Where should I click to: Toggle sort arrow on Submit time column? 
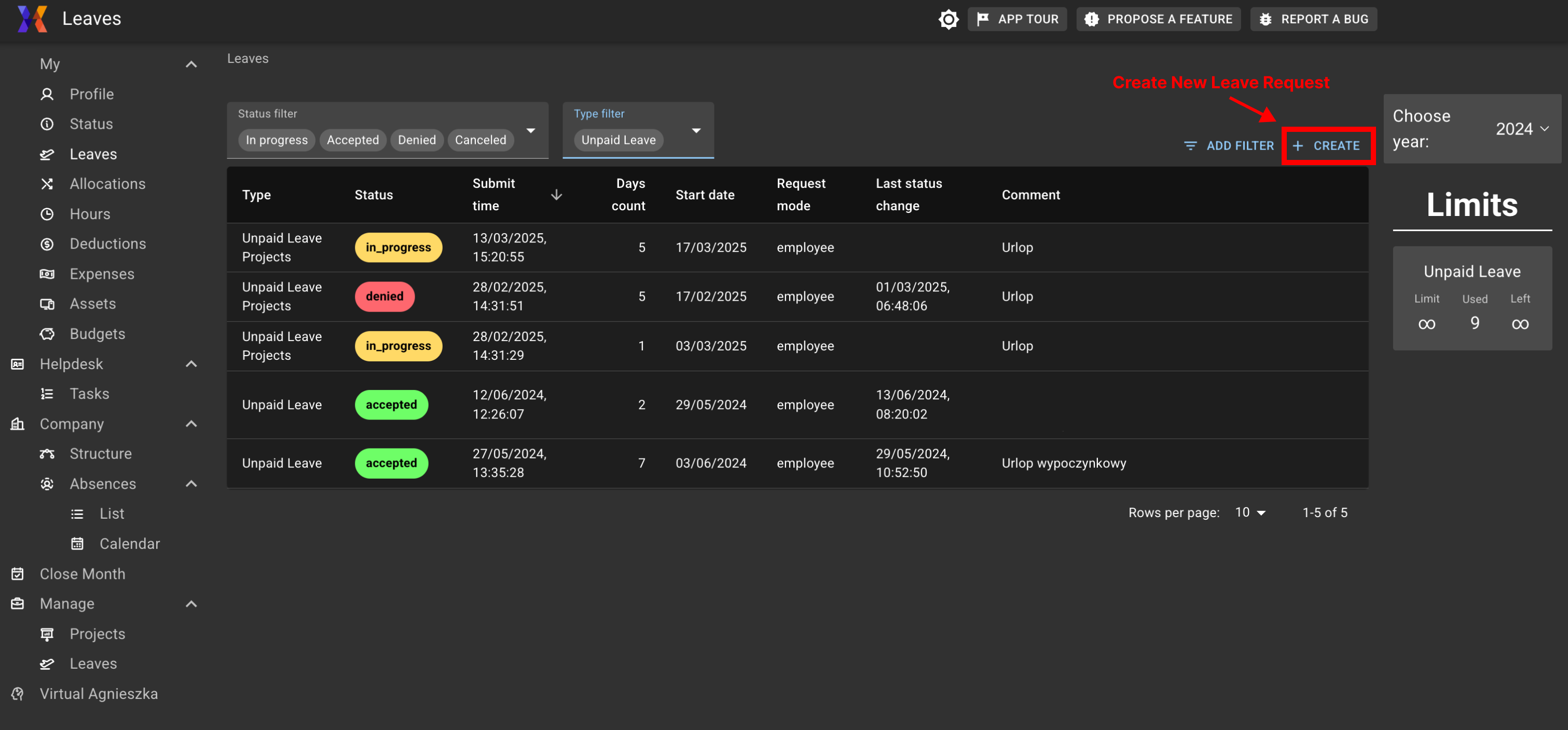click(556, 194)
